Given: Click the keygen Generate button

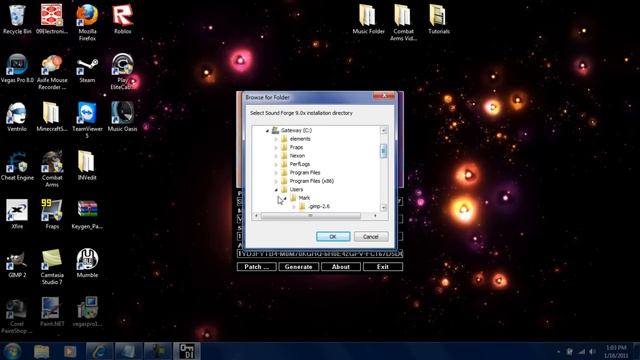Looking at the screenshot, I should (298, 267).
